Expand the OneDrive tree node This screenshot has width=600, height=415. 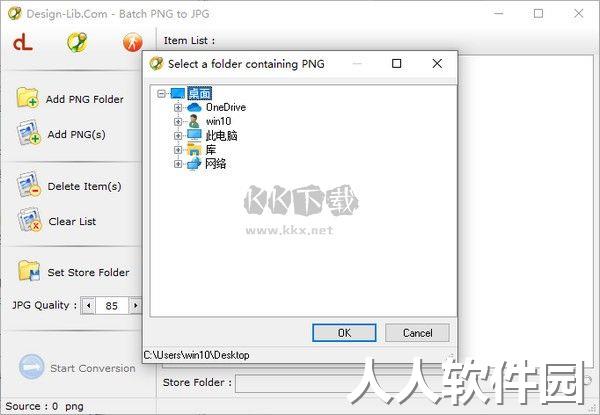(178, 108)
